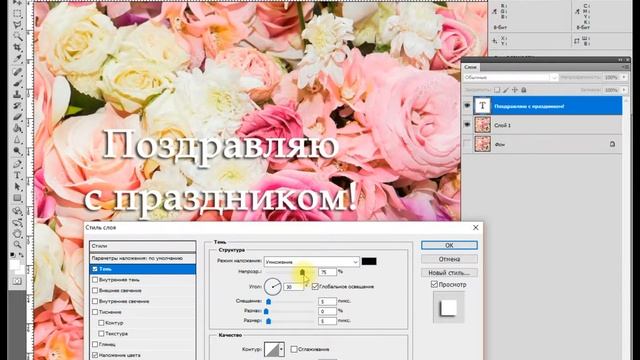Select the Eraser tool
640x360 pixels.
[x=17, y=118]
